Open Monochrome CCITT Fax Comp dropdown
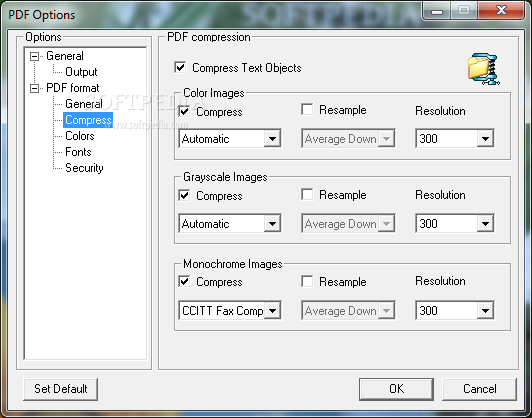This screenshot has height=418, width=532. point(230,310)
